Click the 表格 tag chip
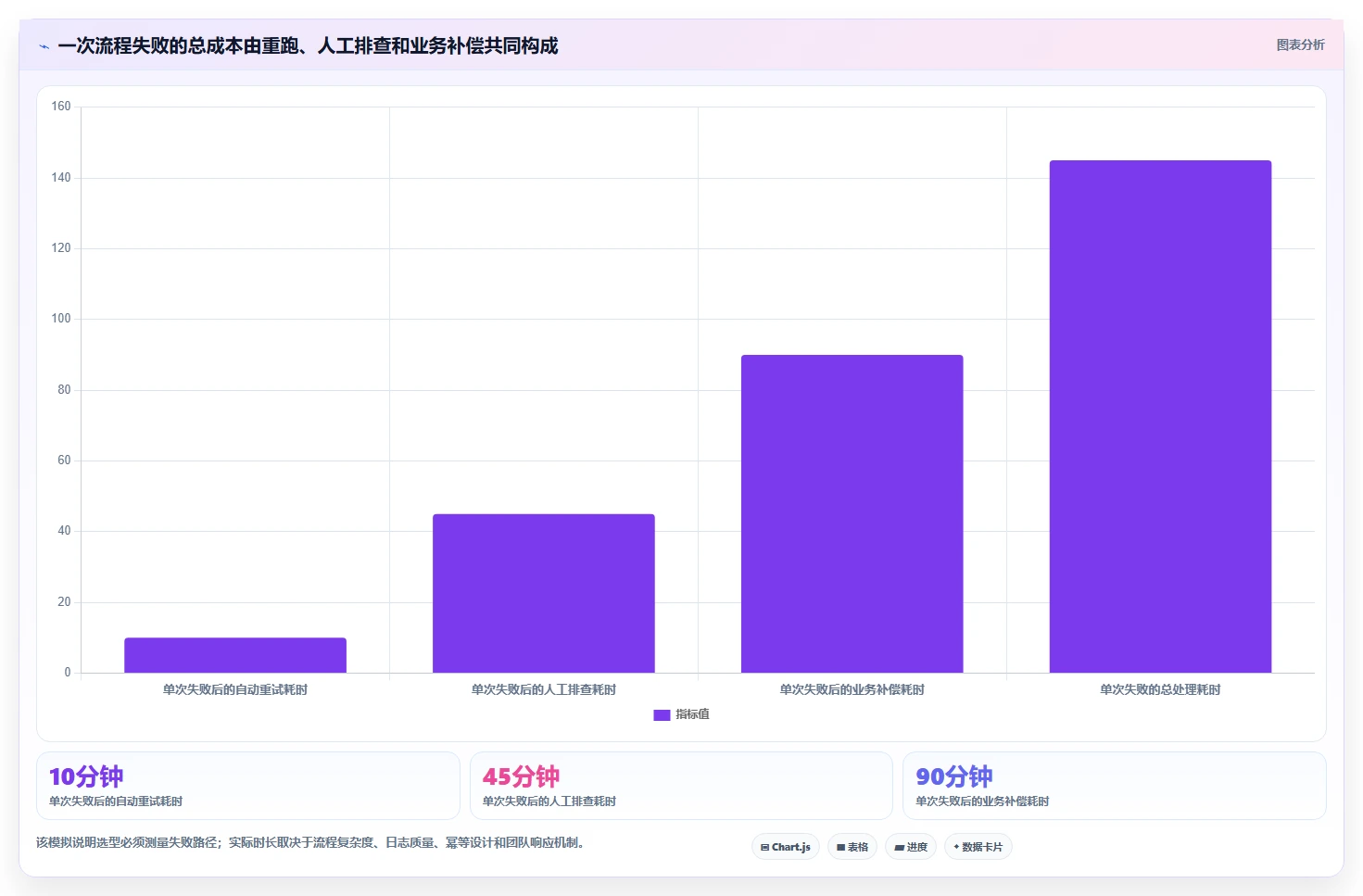This screenshot has height=896, width=1363. coord(852,847)
